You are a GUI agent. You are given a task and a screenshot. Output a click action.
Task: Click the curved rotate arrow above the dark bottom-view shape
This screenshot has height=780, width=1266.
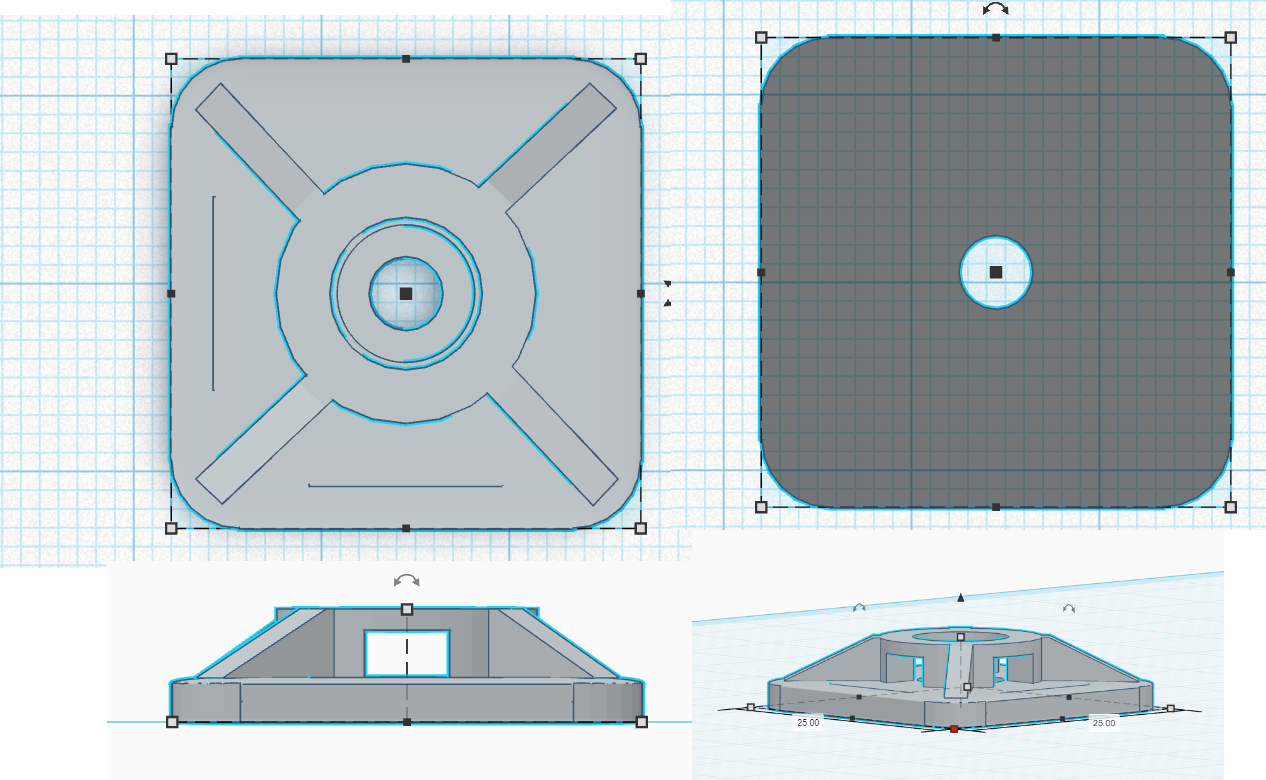coord(995,9)
